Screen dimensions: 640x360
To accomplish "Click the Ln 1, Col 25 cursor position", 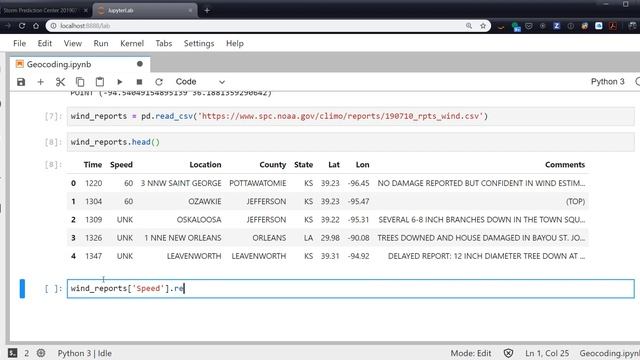I will [547, 353].
